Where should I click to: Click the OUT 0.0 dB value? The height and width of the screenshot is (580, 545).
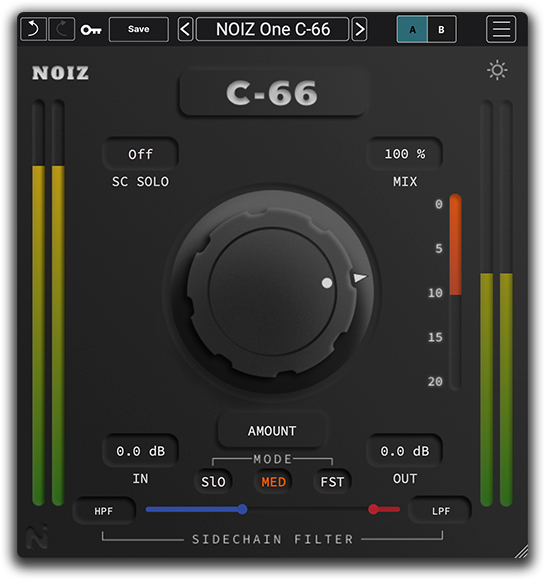[x=405, y=451]
